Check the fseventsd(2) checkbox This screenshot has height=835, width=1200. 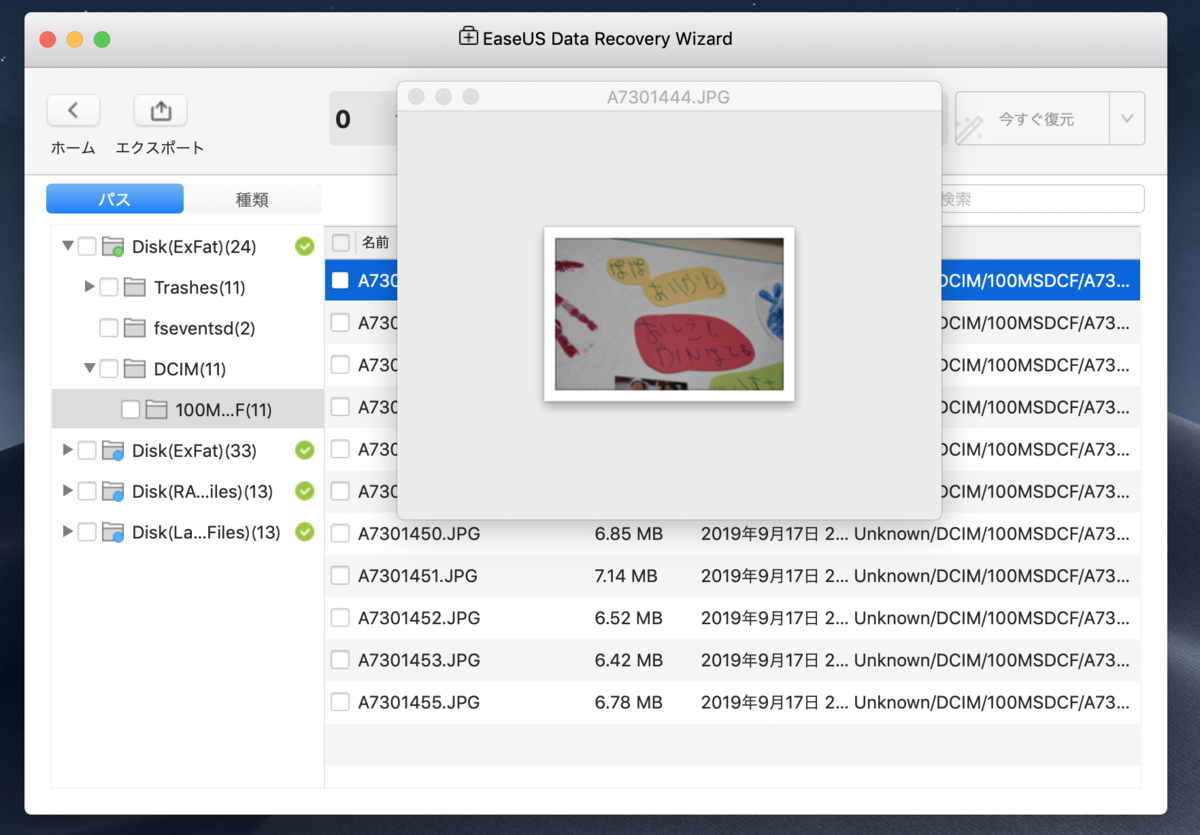click(x=109, y=328)
